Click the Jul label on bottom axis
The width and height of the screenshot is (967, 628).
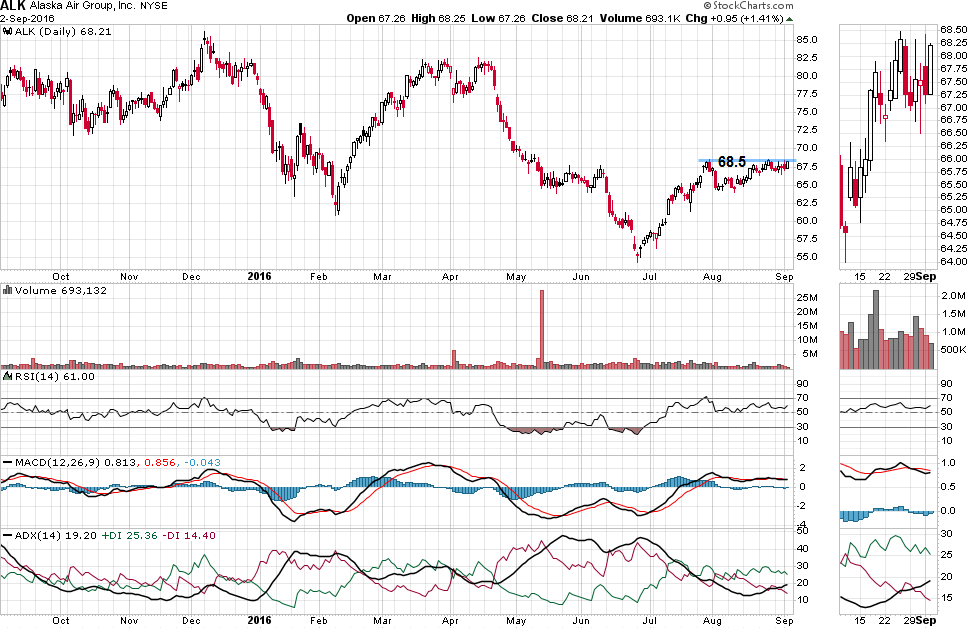(649, 621)
